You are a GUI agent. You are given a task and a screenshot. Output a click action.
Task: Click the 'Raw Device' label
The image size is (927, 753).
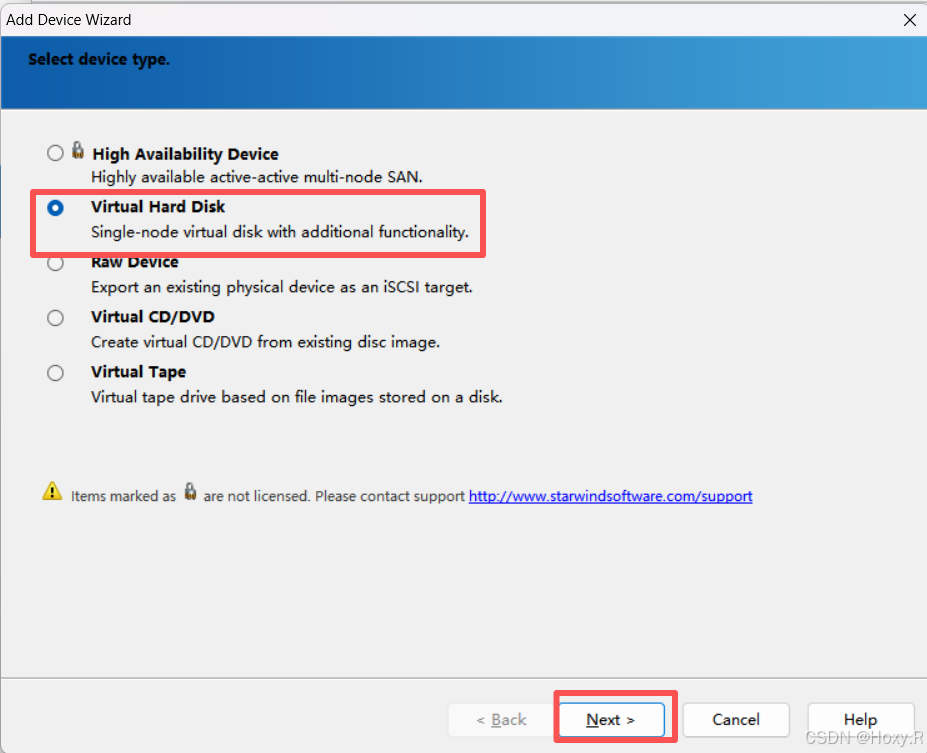click(135, 262)
